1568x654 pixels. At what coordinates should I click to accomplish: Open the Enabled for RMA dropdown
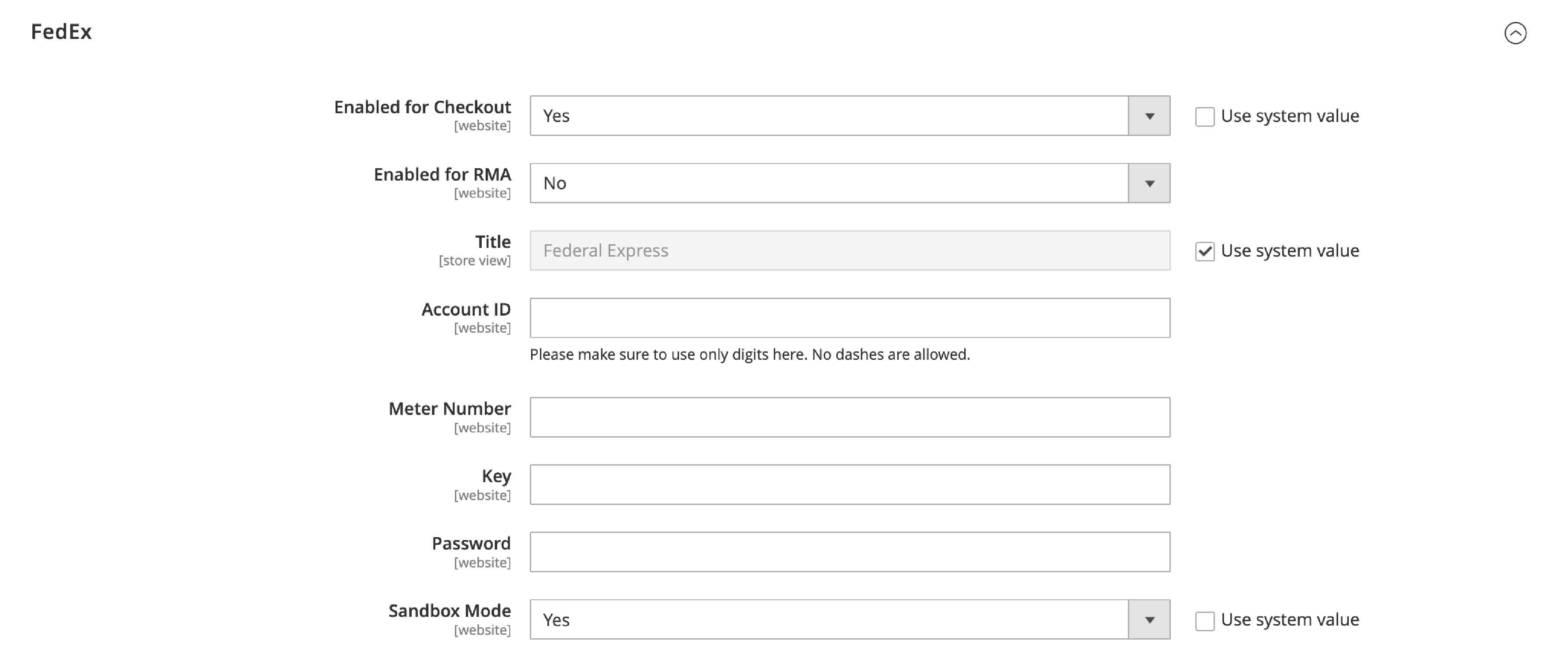[x=850, y=183]
